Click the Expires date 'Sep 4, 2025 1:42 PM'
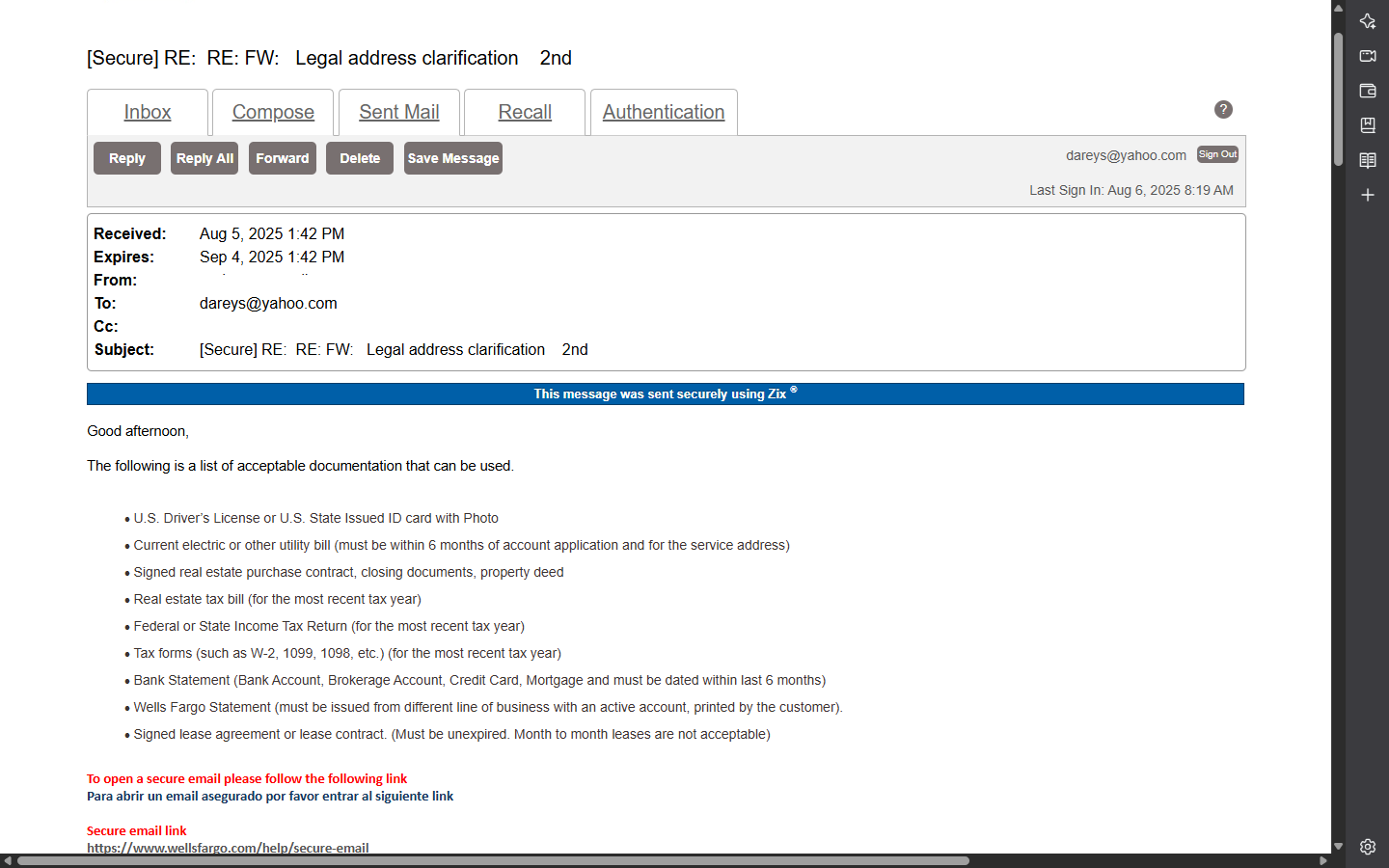 pyautogui.click(x=272, y=257)
